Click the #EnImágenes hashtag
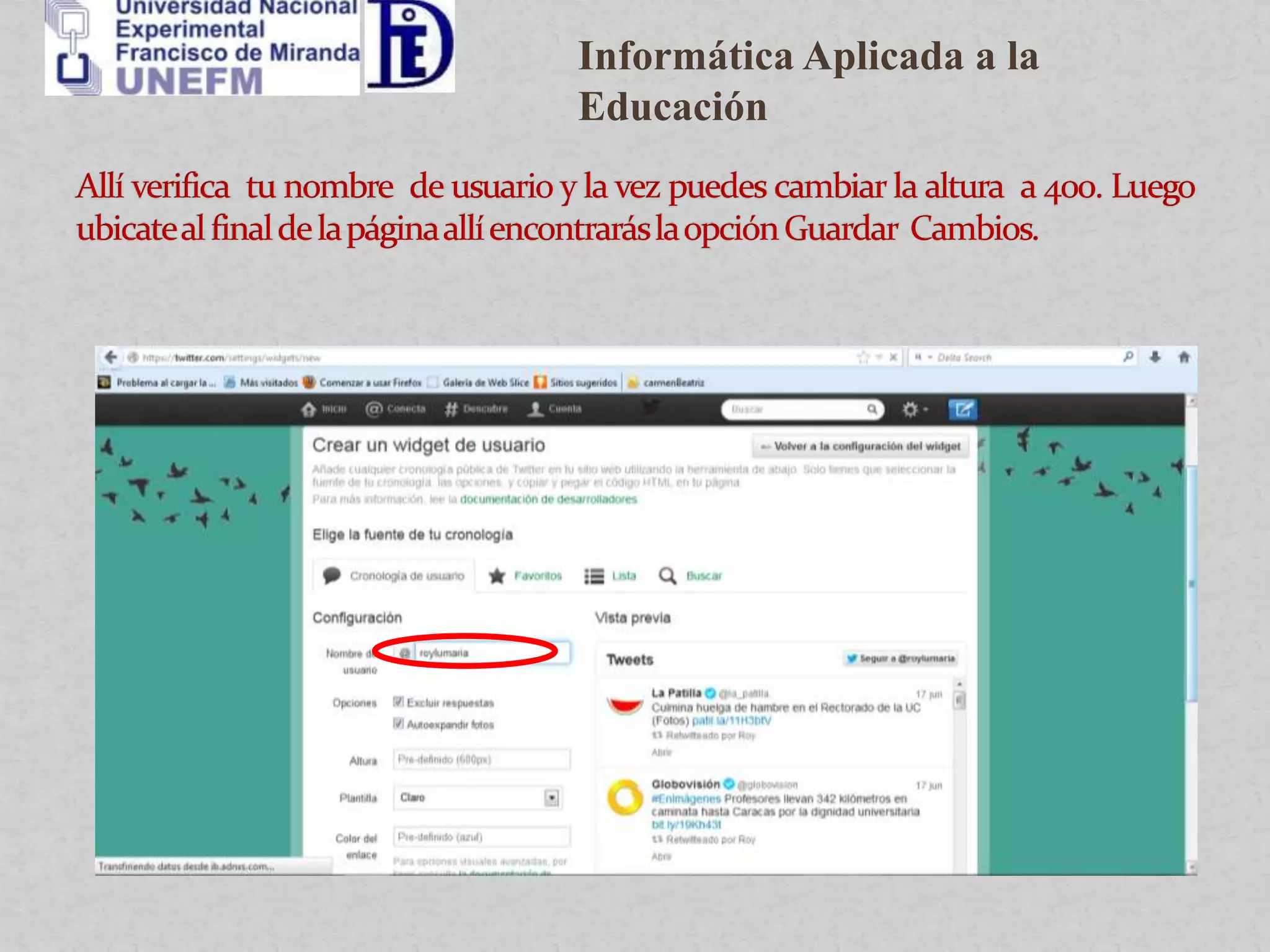Viewport: 1270px width, 952px height. (x=686, y=799)
